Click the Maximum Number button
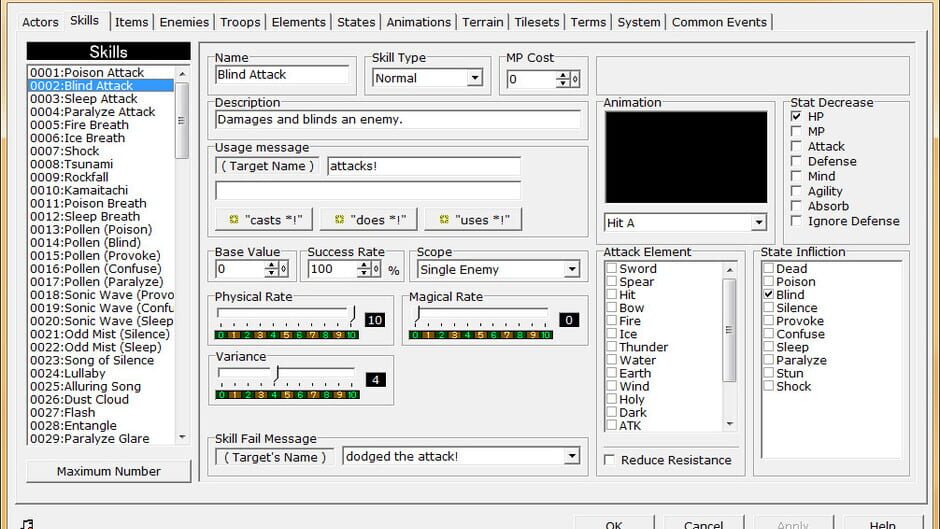 point(109,471)
